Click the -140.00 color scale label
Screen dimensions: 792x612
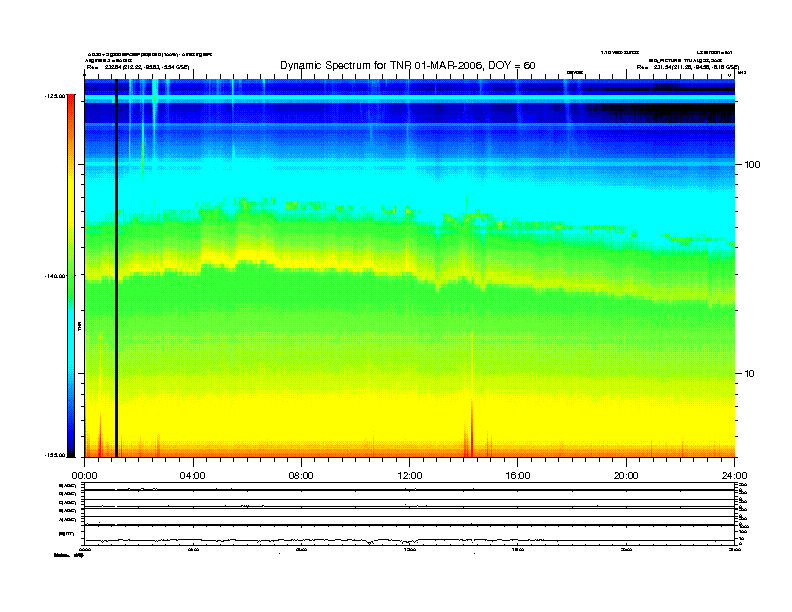(56, 276)
